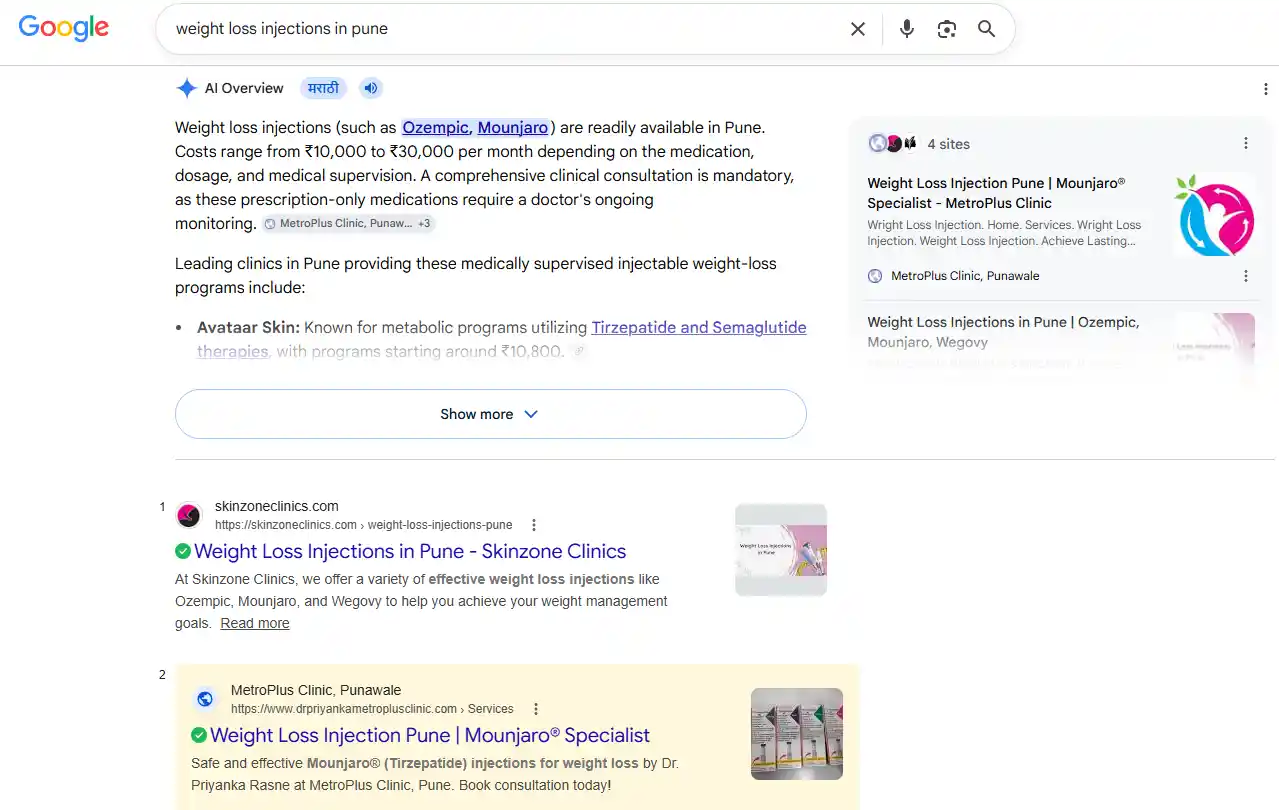Expand AI Overview with Show more
The image size is (1279, 810).
click(490, 414)
